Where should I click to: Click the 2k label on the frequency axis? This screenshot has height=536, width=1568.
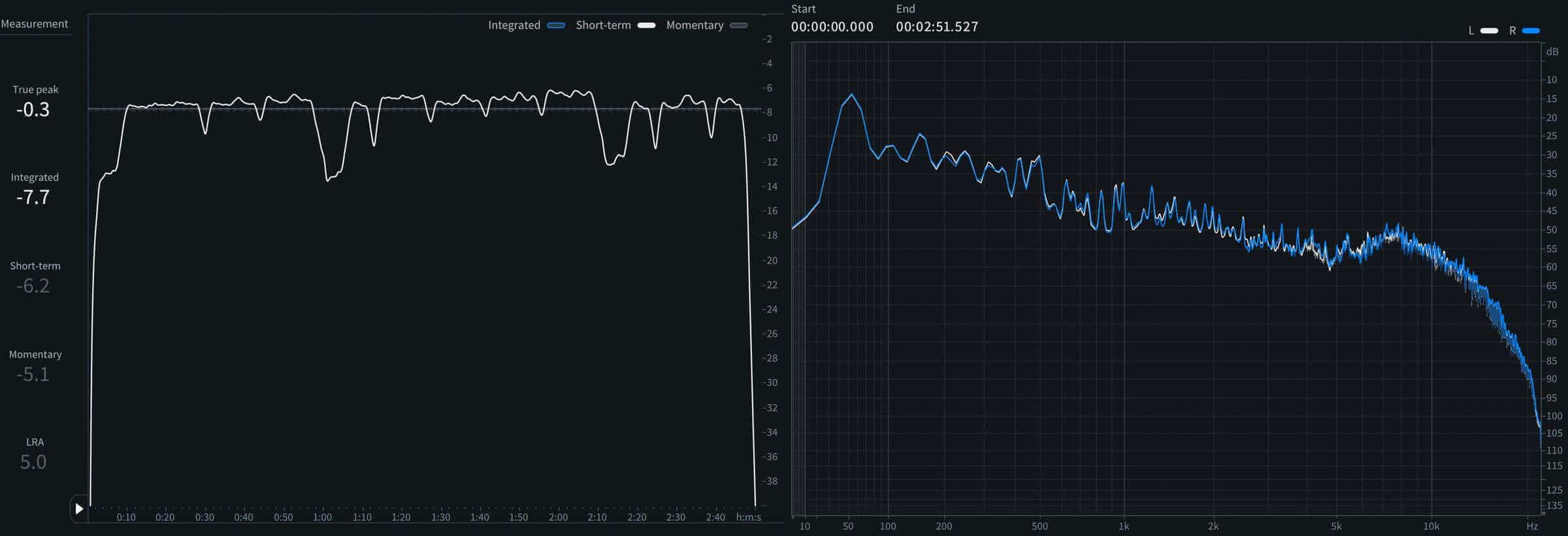(1213, 526)
